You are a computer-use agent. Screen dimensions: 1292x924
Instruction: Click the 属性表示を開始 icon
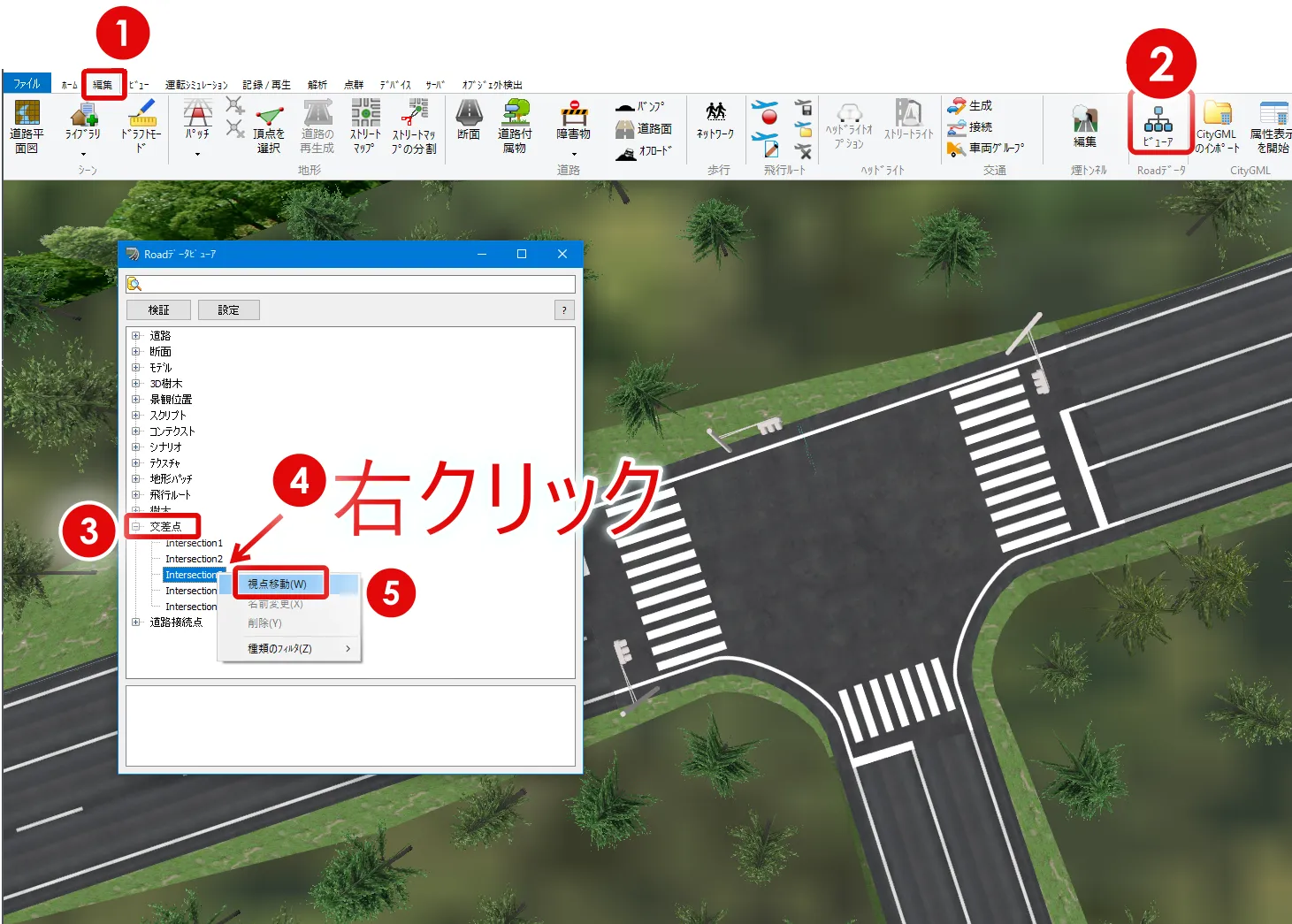(x=1272, y=126)
